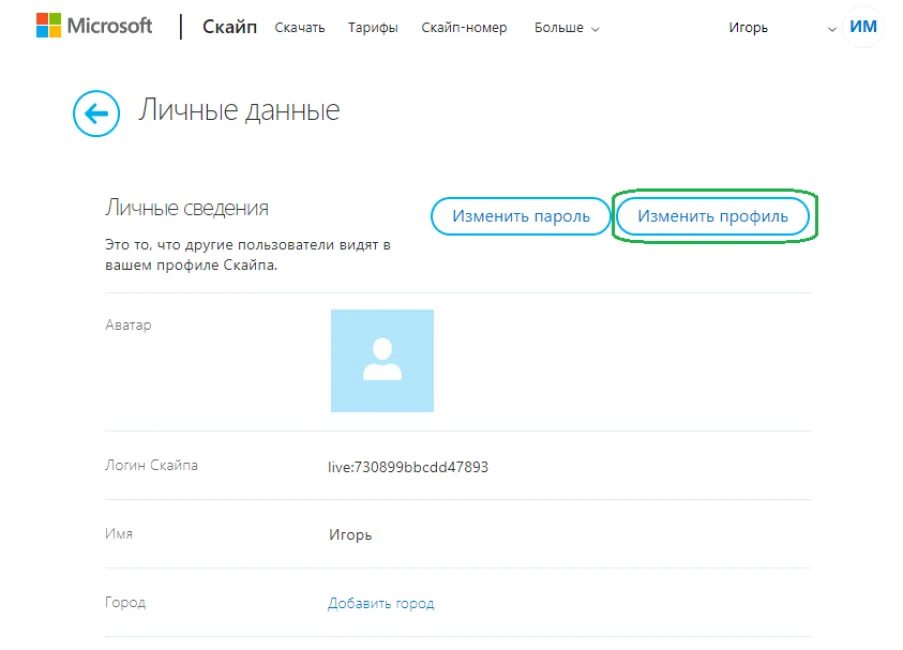The image size is (903, 650).
Task: Click the default profile avatar picture
Action: click(x=382, y=360)
